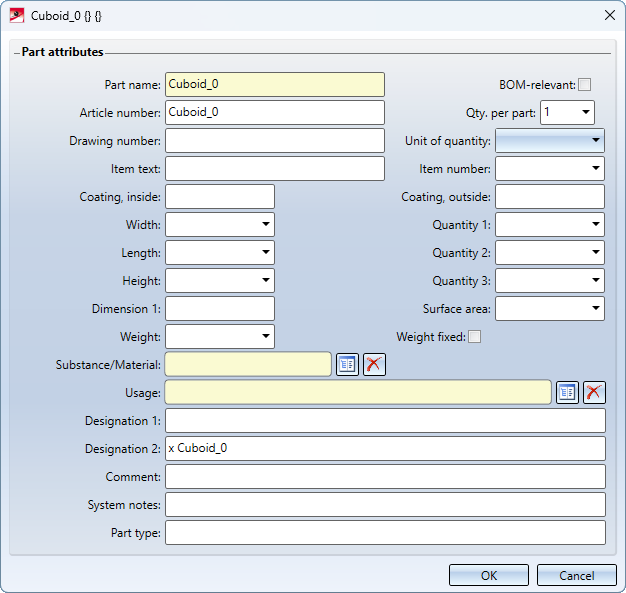Click into the Article number field
Viewport: 626px width, 593px height.
click(275, 112)
